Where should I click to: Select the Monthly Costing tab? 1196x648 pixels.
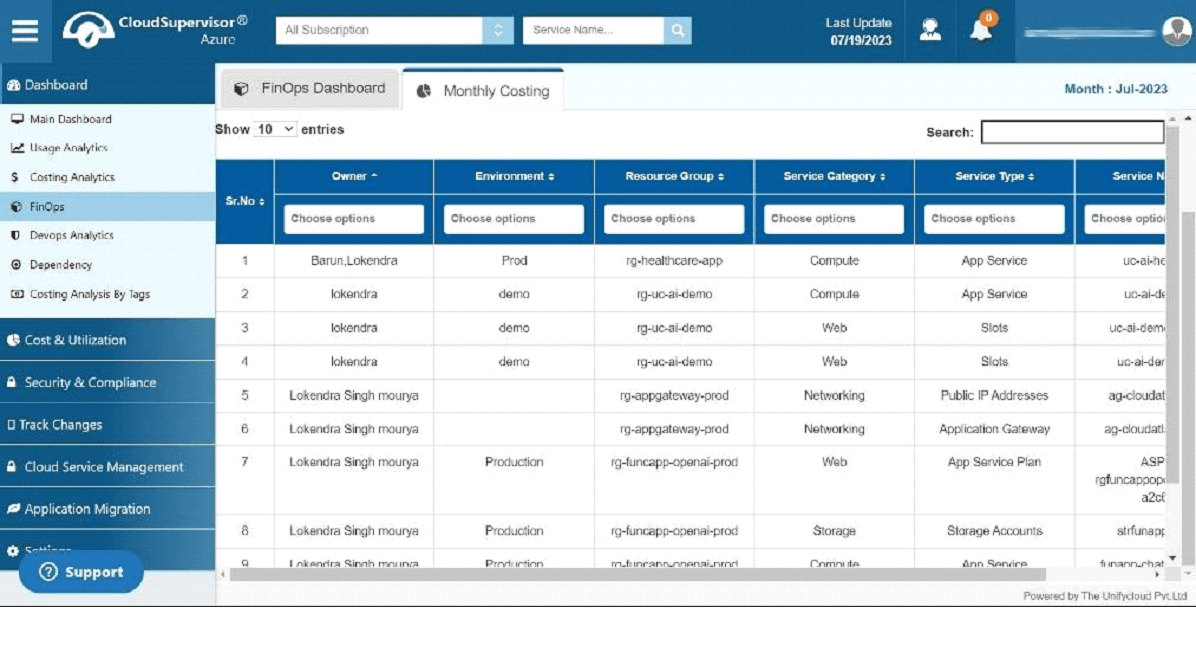(483, 91)
